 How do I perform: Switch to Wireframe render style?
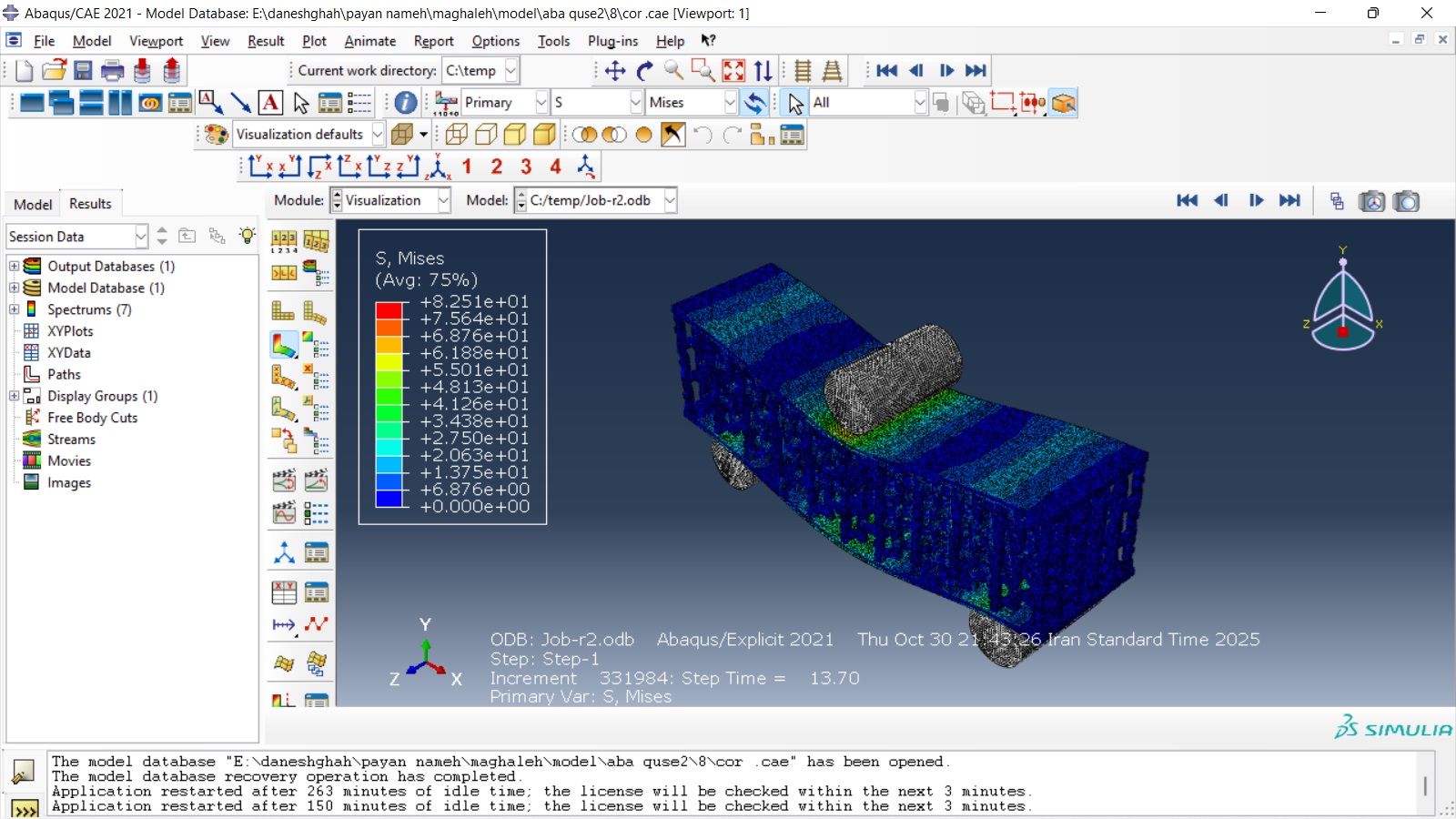pos(457,135)
